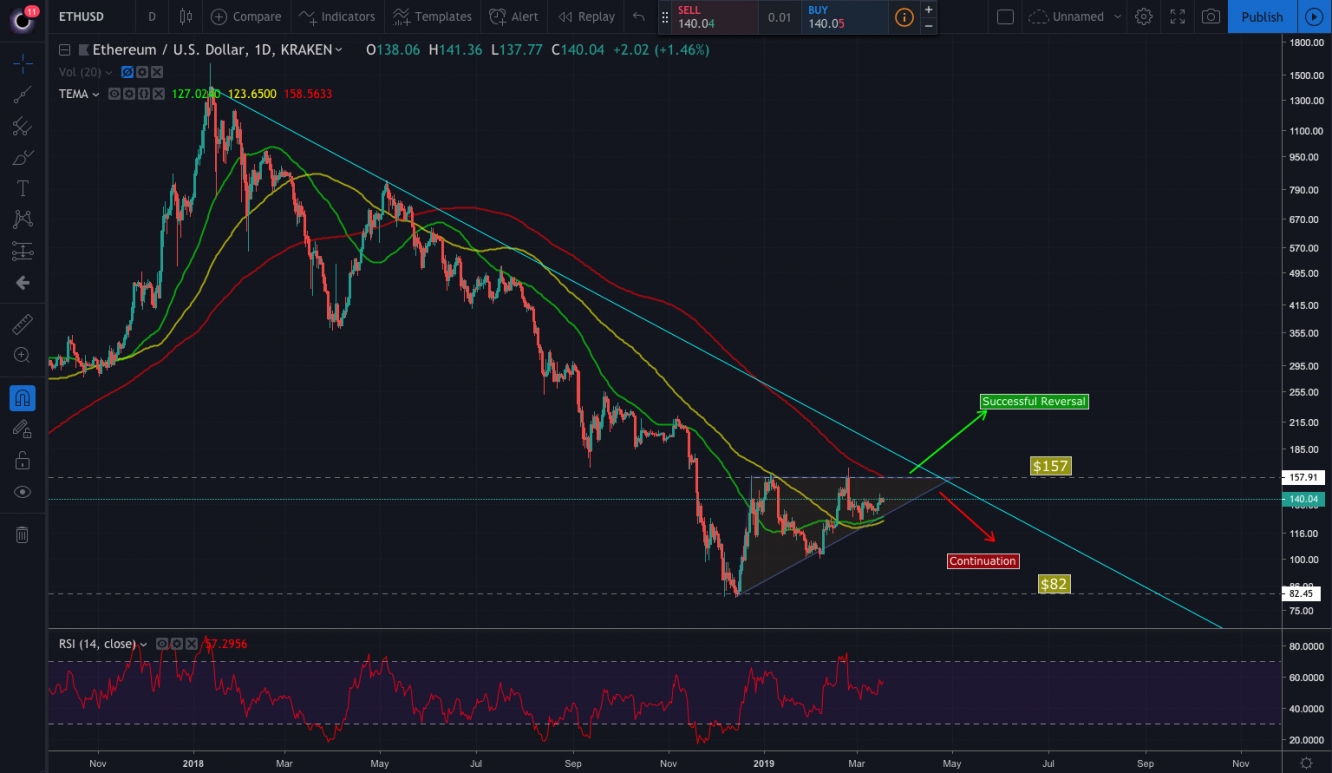Hide the TEMA indicator
The image size is (1332, 773).
(114, 94)
